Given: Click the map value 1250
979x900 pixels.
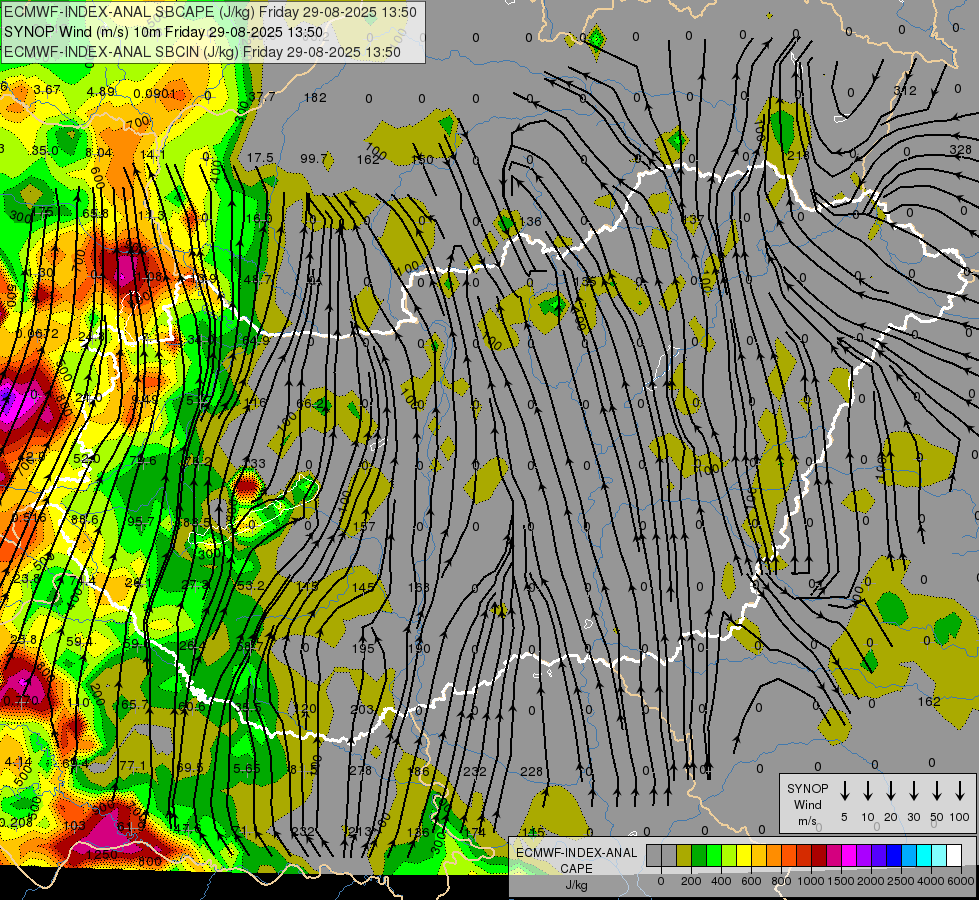Looking at the screenshot, I should (102, 855).
